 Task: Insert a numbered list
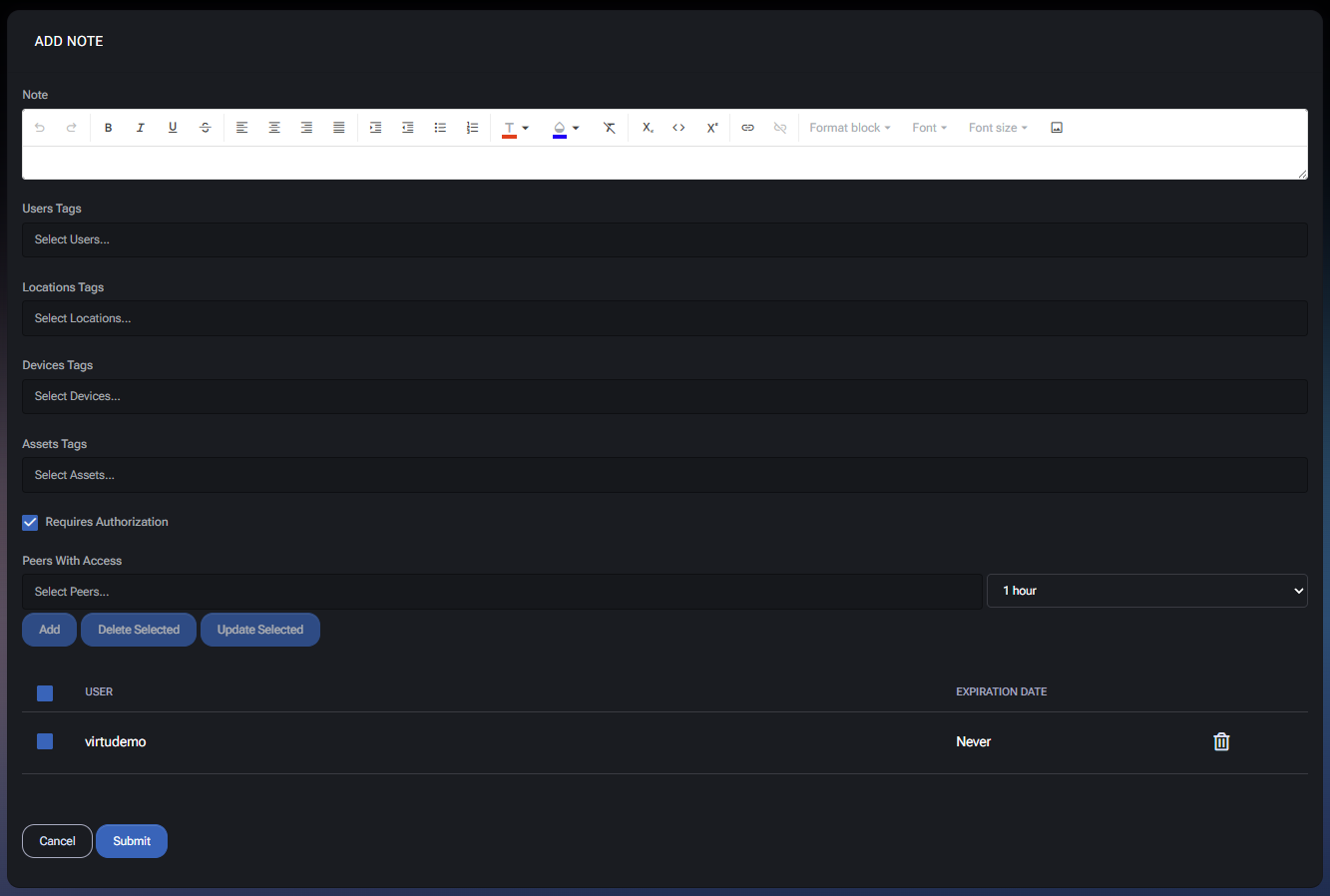click(472, 128)
